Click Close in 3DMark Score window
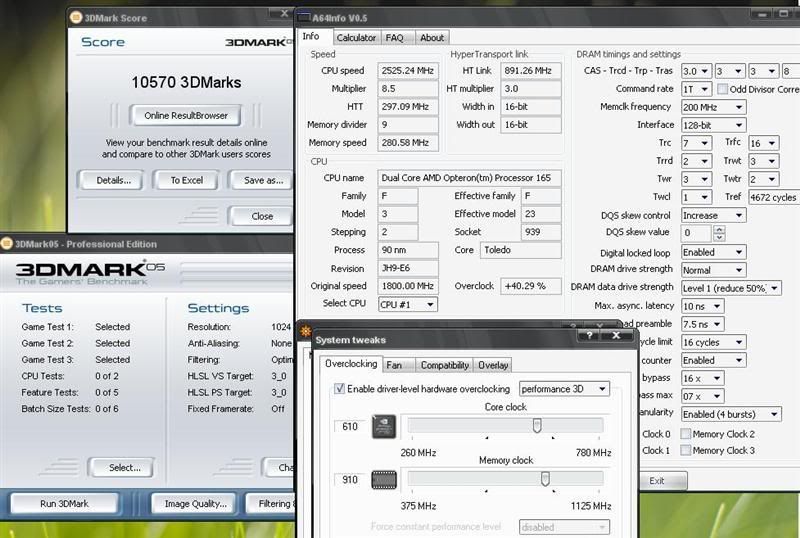The width and height of the screenshot is (800, 538). 261,216
